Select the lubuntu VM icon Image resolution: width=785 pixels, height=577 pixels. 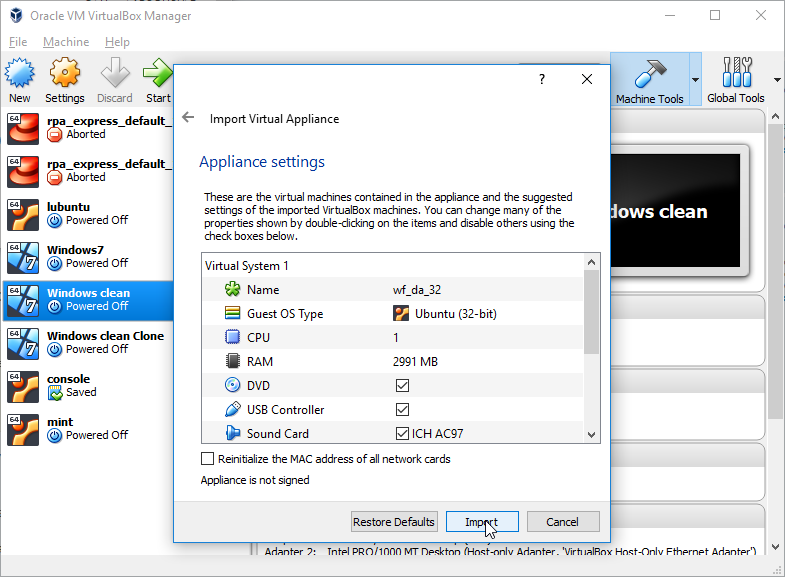click(x=23, y=215)
